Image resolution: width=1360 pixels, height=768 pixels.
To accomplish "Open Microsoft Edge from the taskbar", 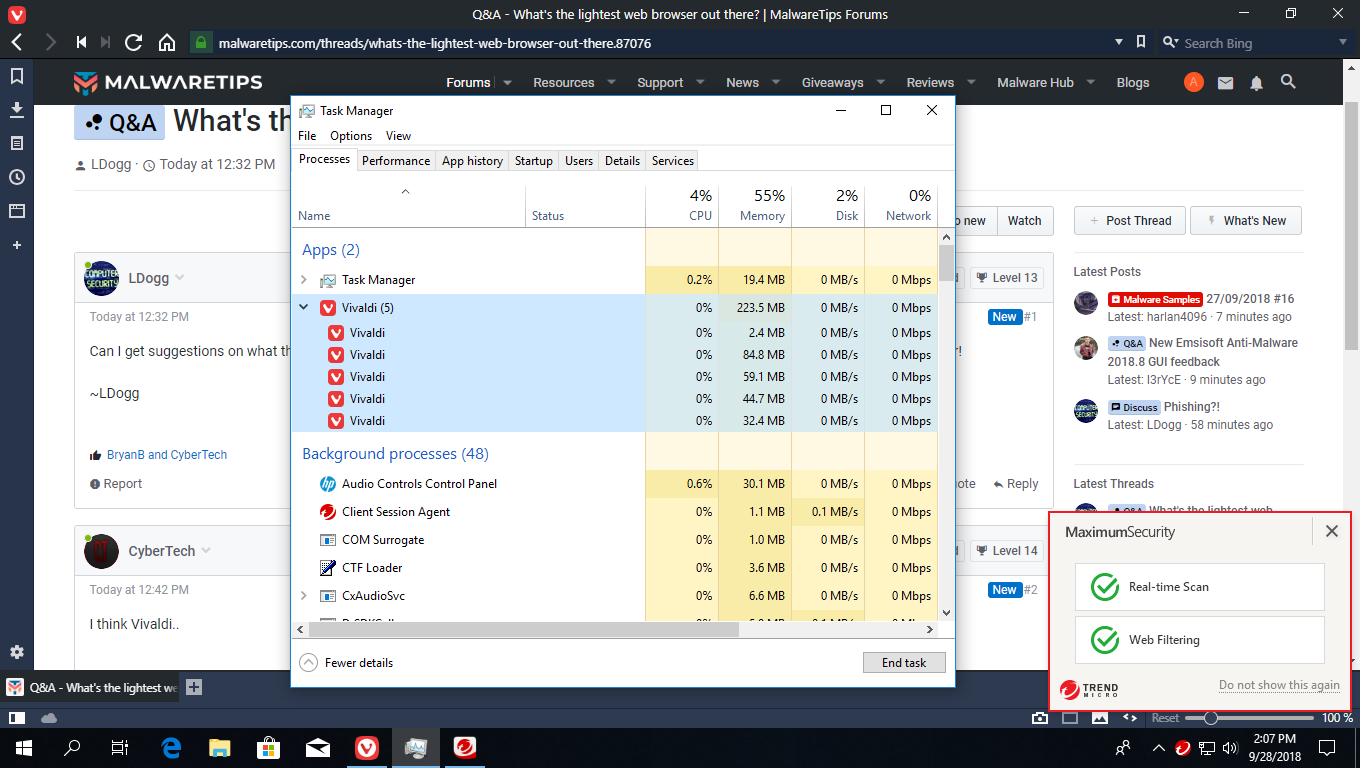I will (x=171, y=747).
